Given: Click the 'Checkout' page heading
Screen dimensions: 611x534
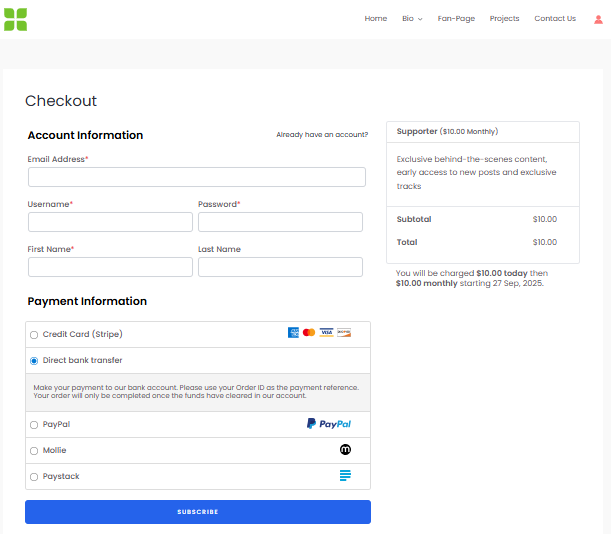Looking at the screenshot, I should coord(61,101).
